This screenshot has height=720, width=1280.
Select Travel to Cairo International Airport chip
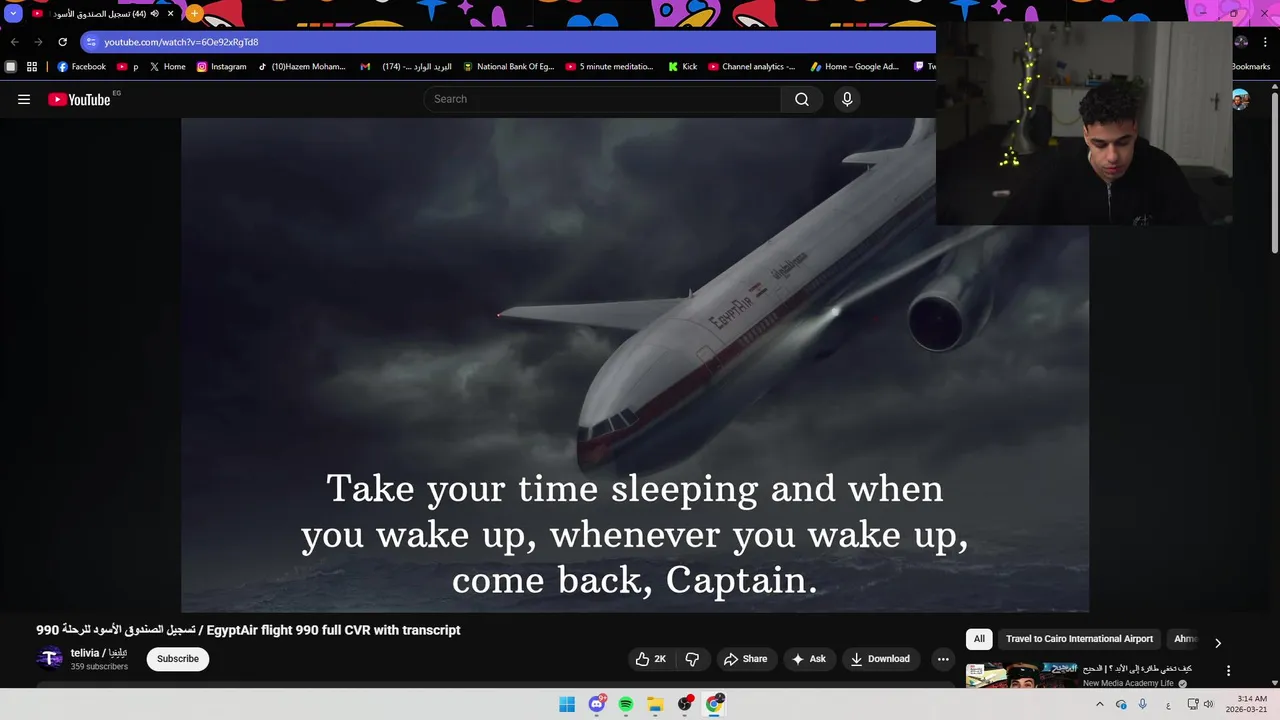coord(1079,639)
